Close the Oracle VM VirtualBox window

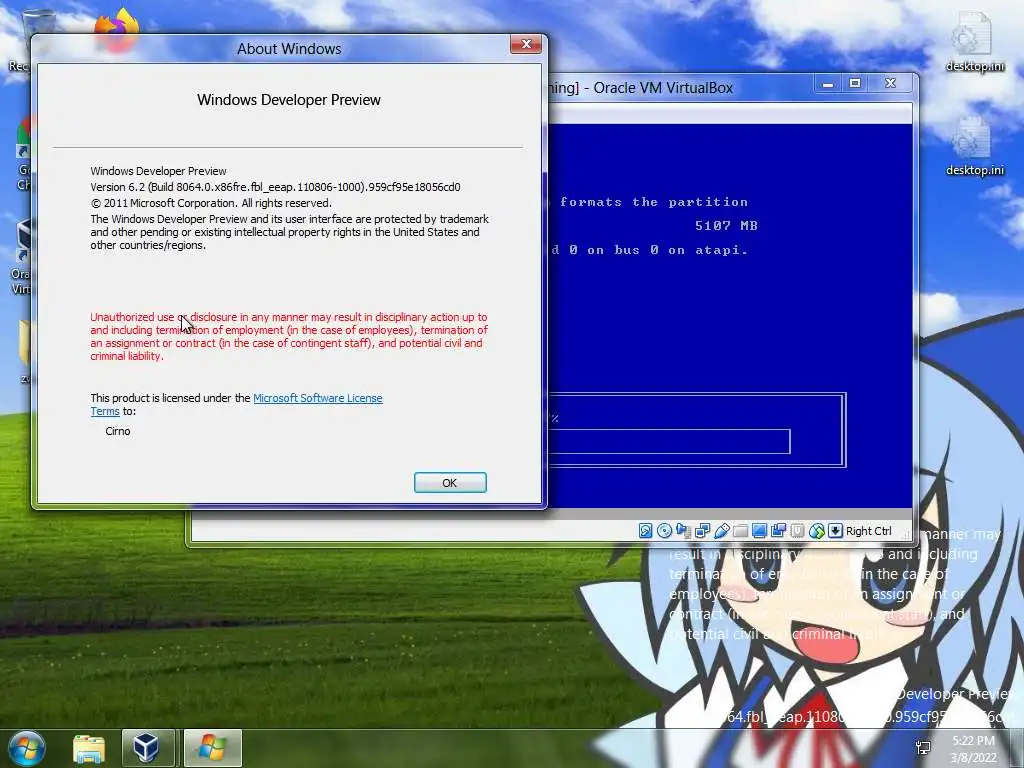coord(890,84)
